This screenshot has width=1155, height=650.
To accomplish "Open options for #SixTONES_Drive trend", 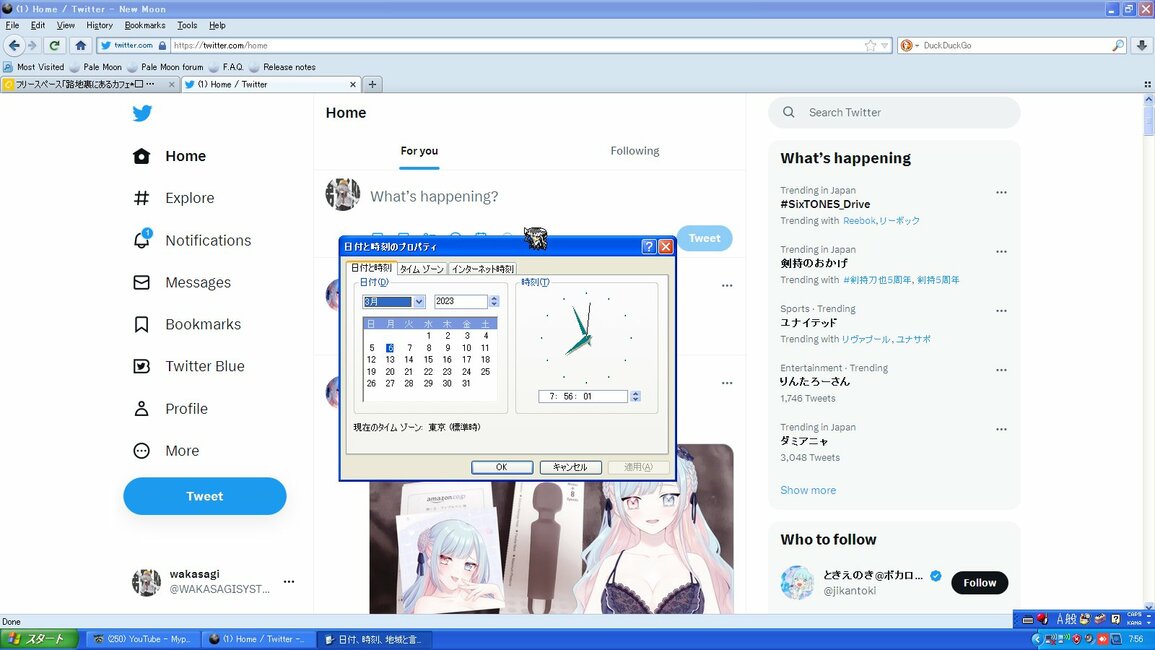I will [1001, 192].
